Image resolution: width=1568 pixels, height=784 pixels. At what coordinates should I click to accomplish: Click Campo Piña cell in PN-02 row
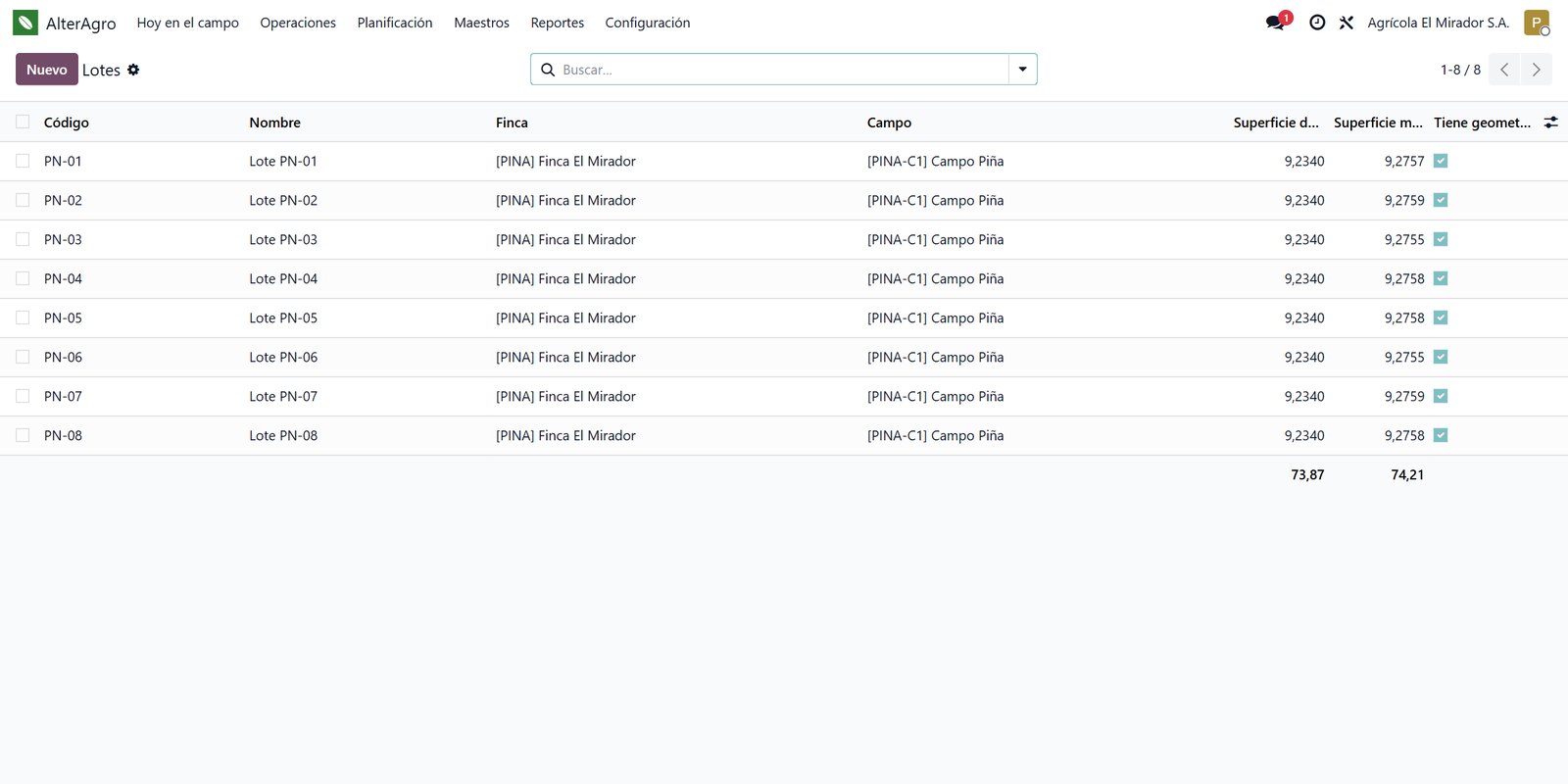[935, 200]
